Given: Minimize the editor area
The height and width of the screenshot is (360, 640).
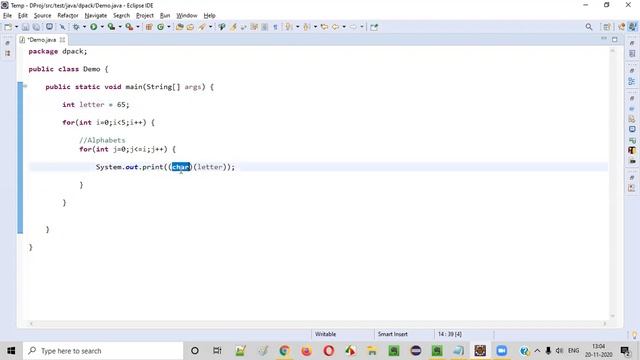Looking at the screenshot, I should coord(604,39).
